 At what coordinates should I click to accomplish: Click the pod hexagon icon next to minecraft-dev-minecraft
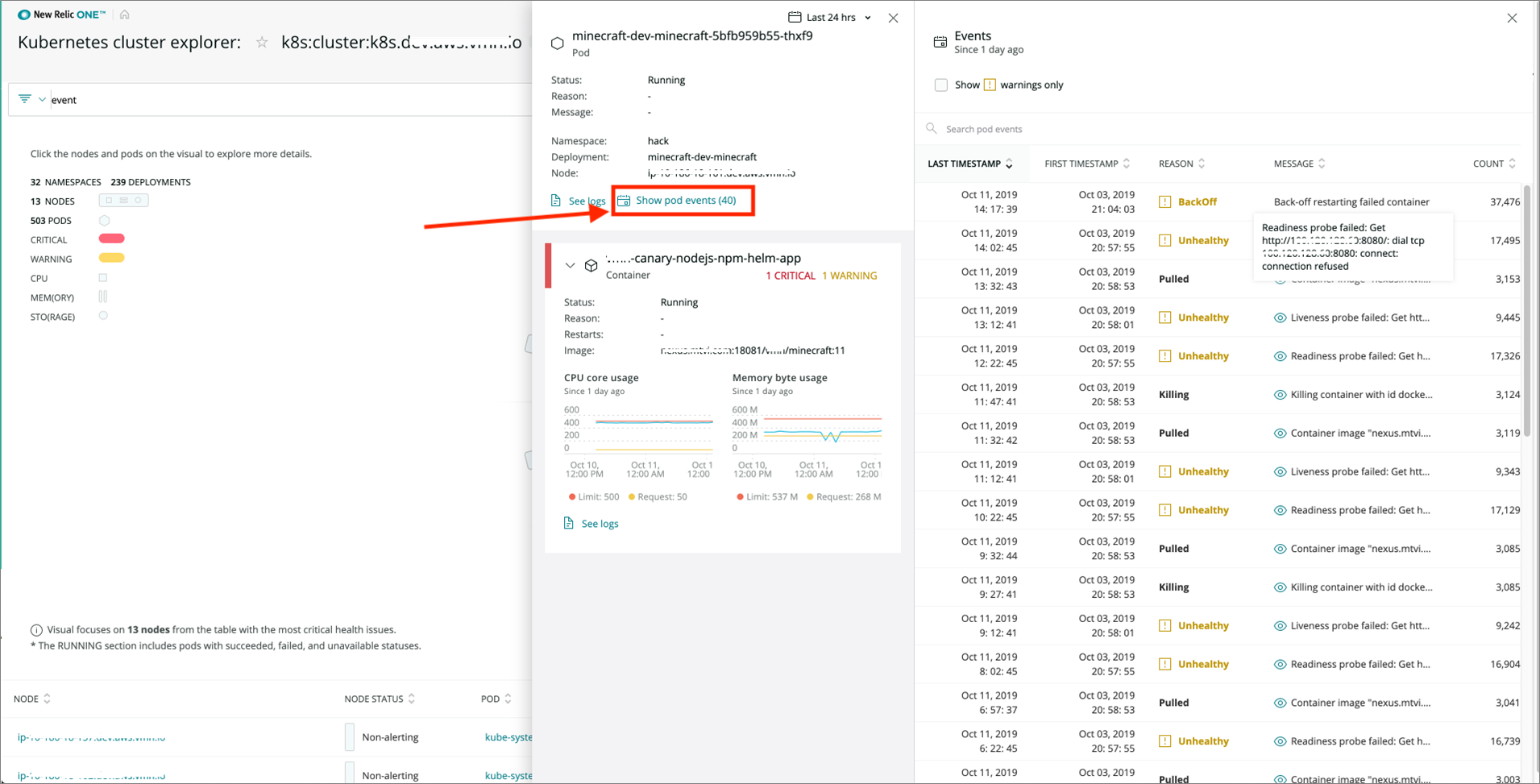coord(558,44)
